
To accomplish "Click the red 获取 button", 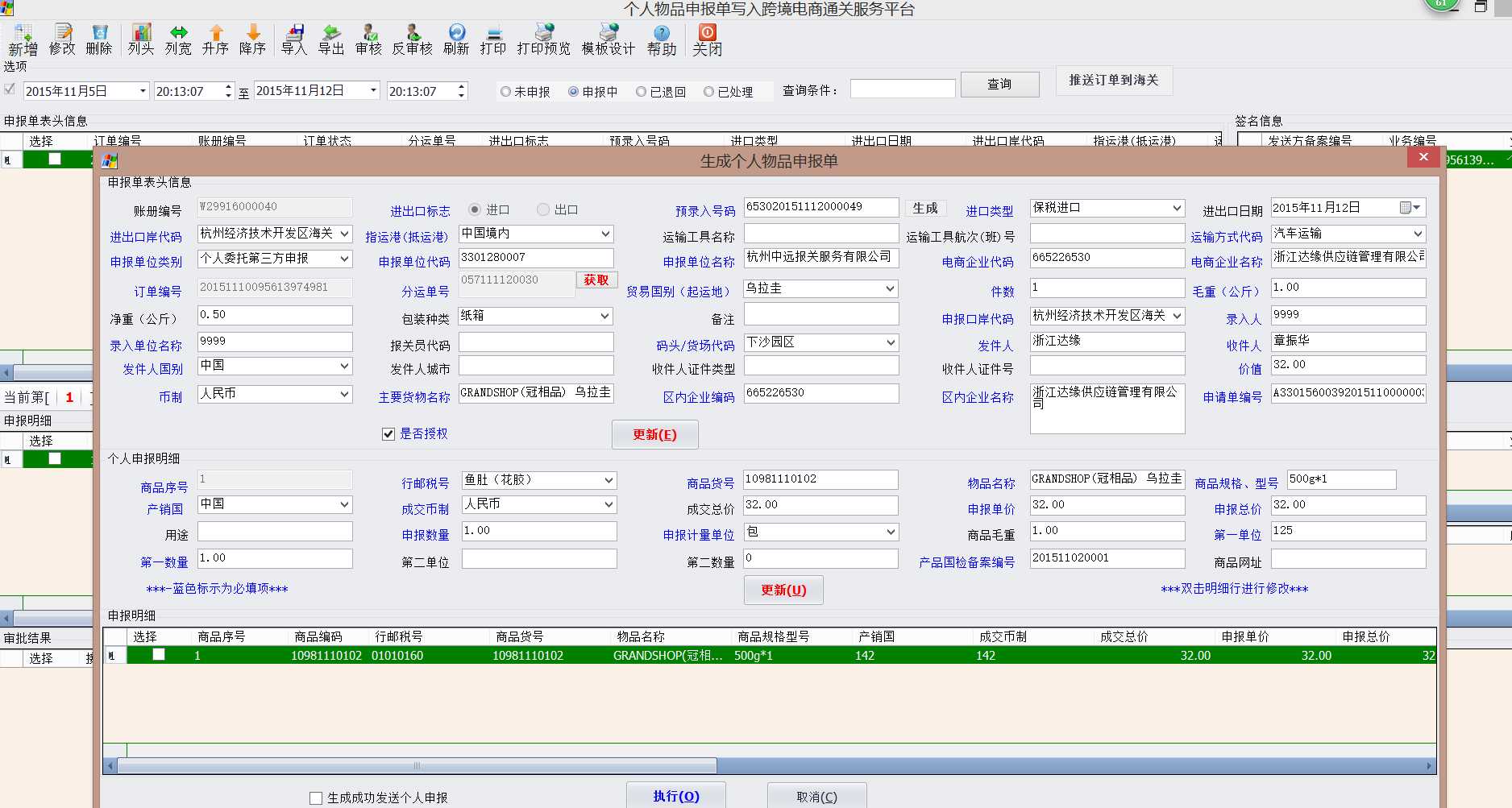I will pos(596,280).
